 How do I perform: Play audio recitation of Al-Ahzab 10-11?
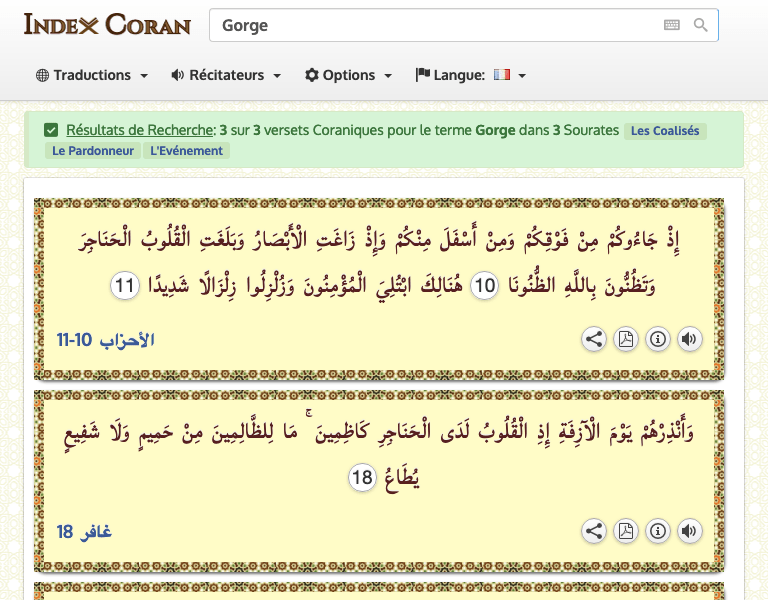689,339
